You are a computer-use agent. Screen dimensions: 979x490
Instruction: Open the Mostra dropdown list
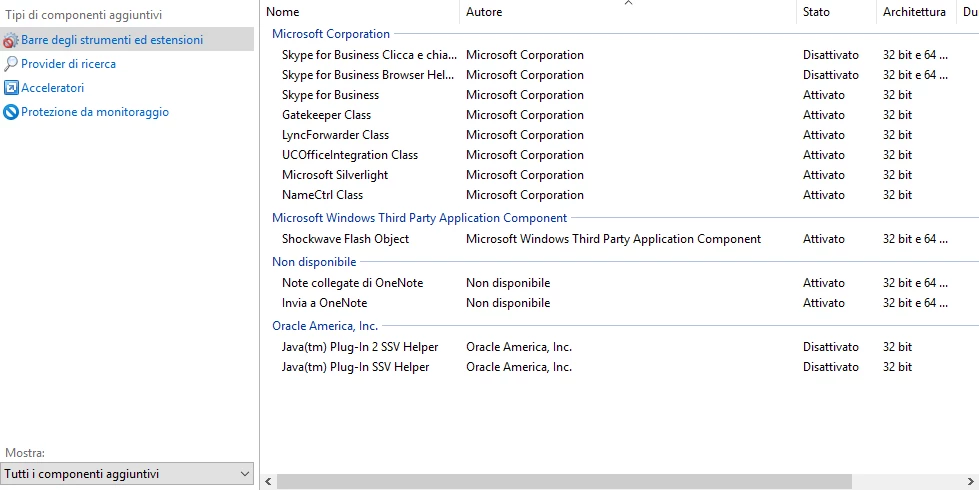pos(127,474)
